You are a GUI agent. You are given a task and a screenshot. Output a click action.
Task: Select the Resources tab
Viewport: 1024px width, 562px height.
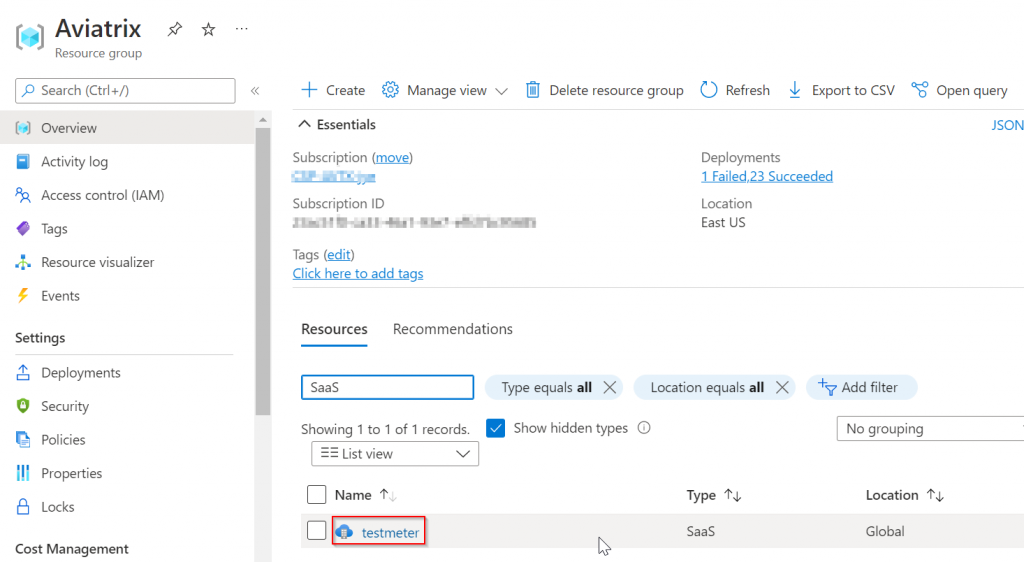pos(334,329)
